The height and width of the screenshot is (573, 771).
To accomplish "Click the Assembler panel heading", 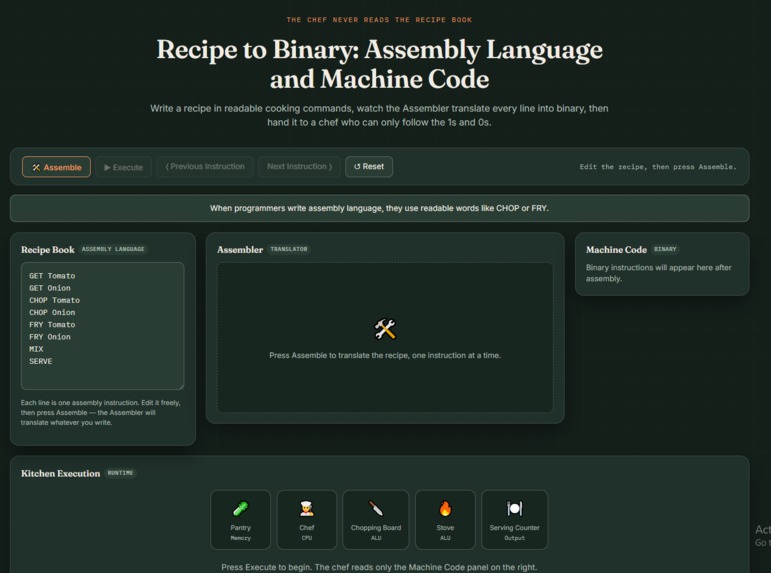I will click(240, 249).
